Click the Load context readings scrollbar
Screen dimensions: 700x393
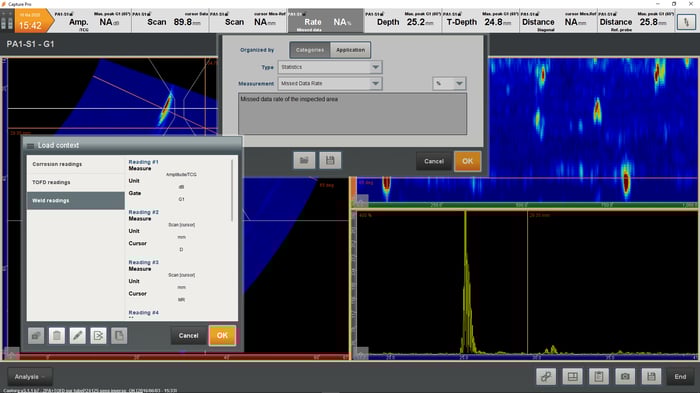pos(232,191)
